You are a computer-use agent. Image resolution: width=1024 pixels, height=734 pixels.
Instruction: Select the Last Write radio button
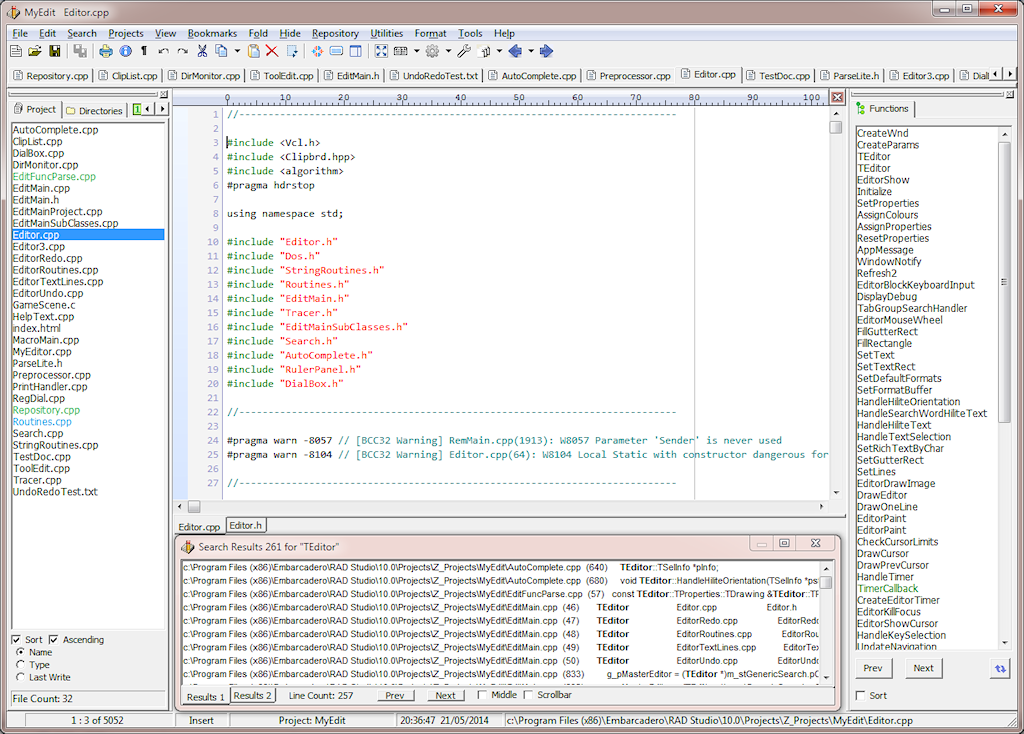20,677
